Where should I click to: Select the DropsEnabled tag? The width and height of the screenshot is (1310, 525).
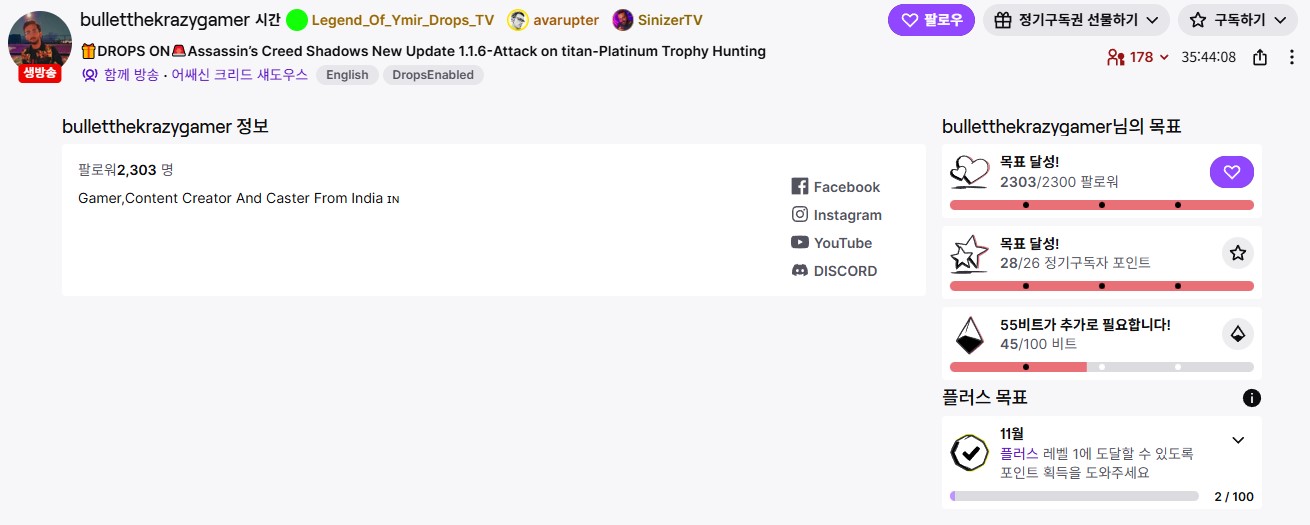433,75
